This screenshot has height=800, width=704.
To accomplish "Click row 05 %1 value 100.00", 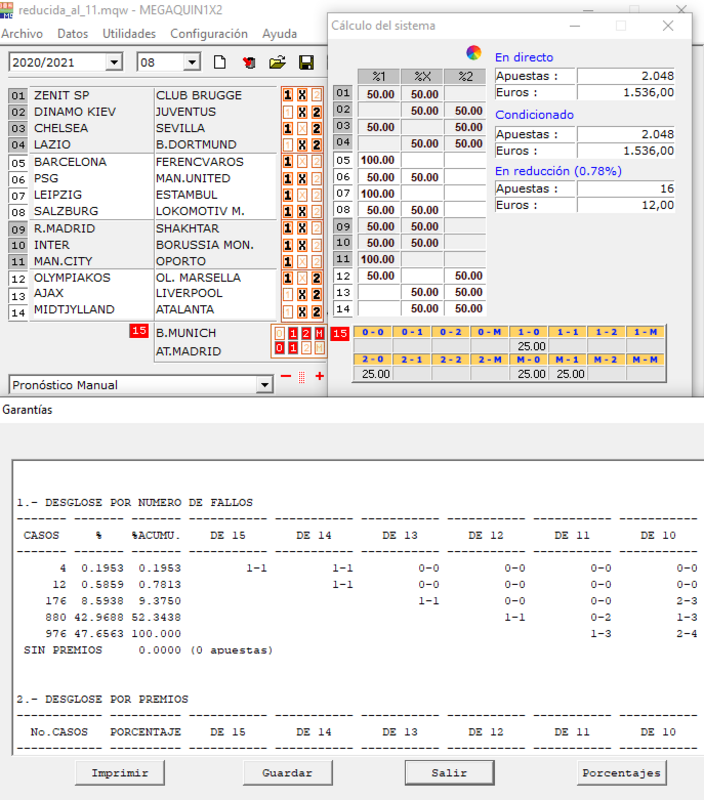I will [379, 160].
